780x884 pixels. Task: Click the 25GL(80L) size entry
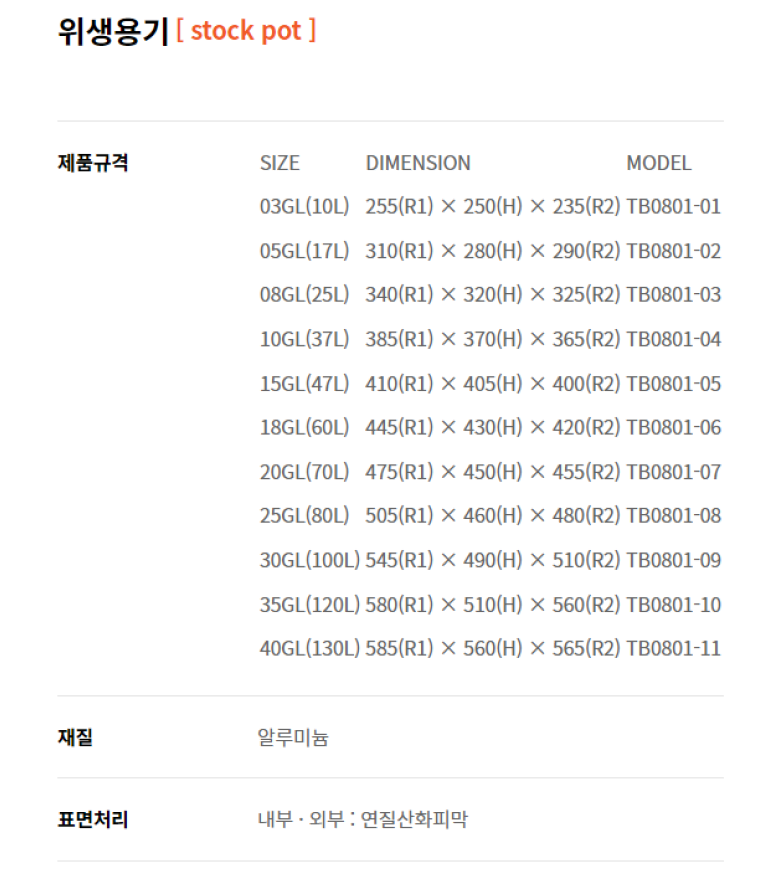click(x=304, y=515)
